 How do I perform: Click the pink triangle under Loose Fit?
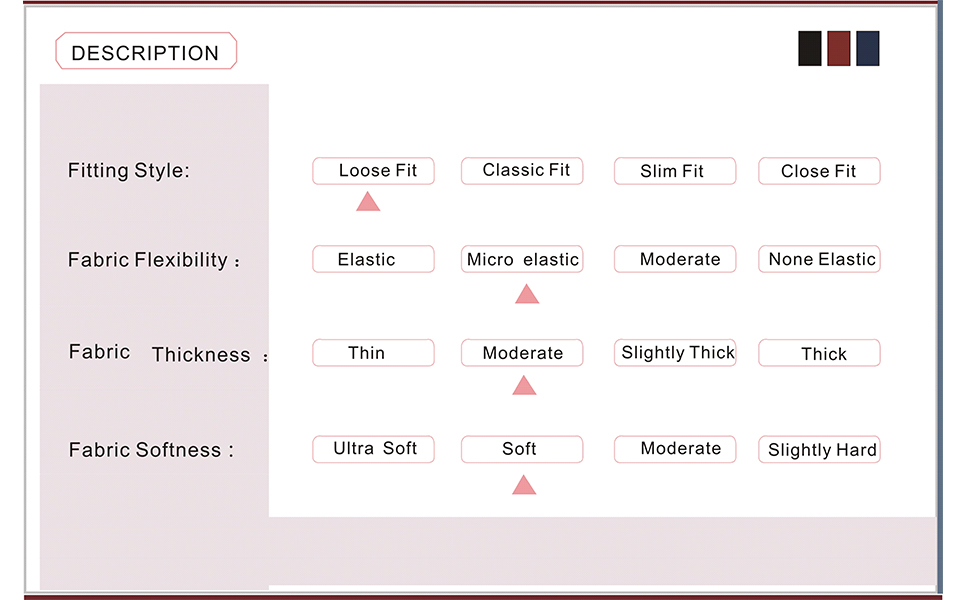click(x=368, y=202)
